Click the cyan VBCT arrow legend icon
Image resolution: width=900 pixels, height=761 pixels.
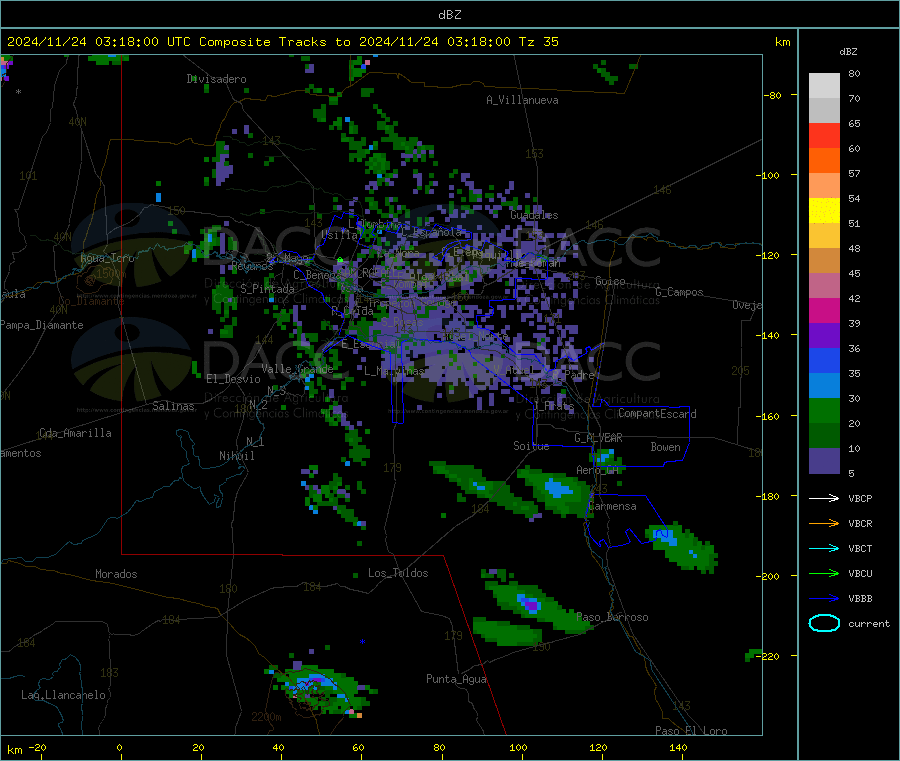[824, 548]
